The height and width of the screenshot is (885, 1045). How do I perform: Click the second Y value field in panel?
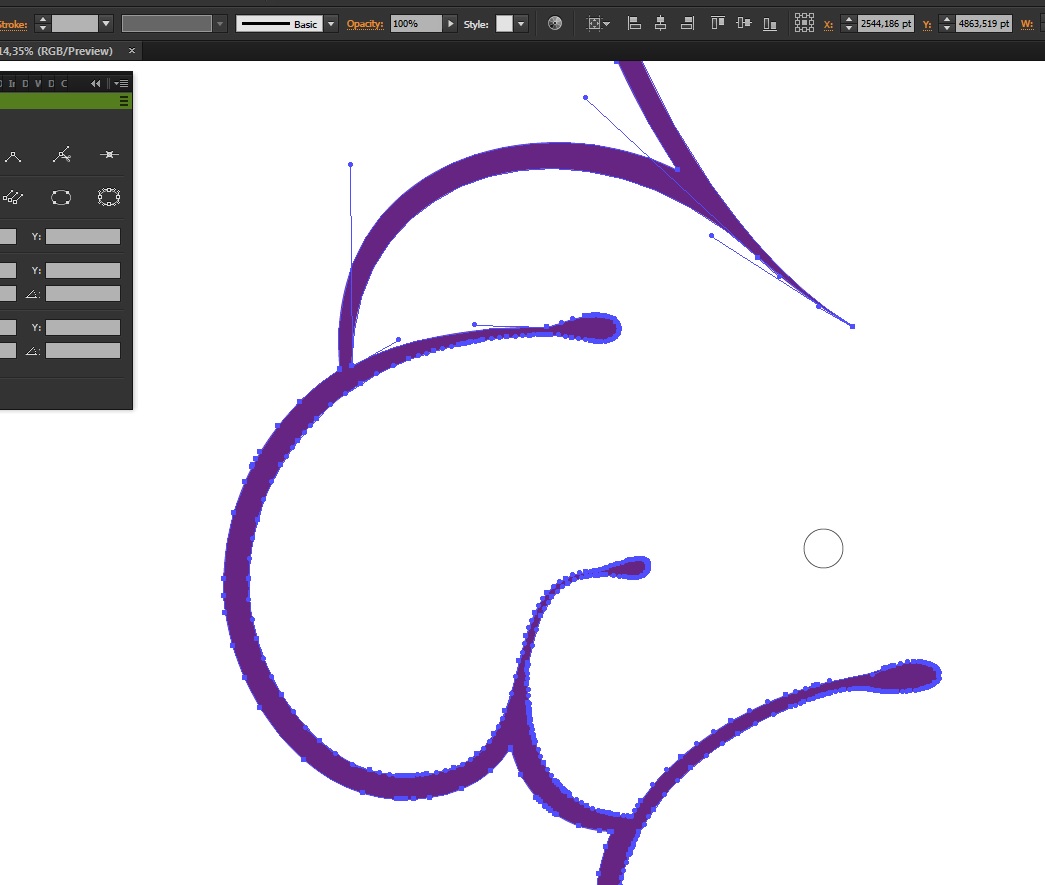click(x=83, y=271)
